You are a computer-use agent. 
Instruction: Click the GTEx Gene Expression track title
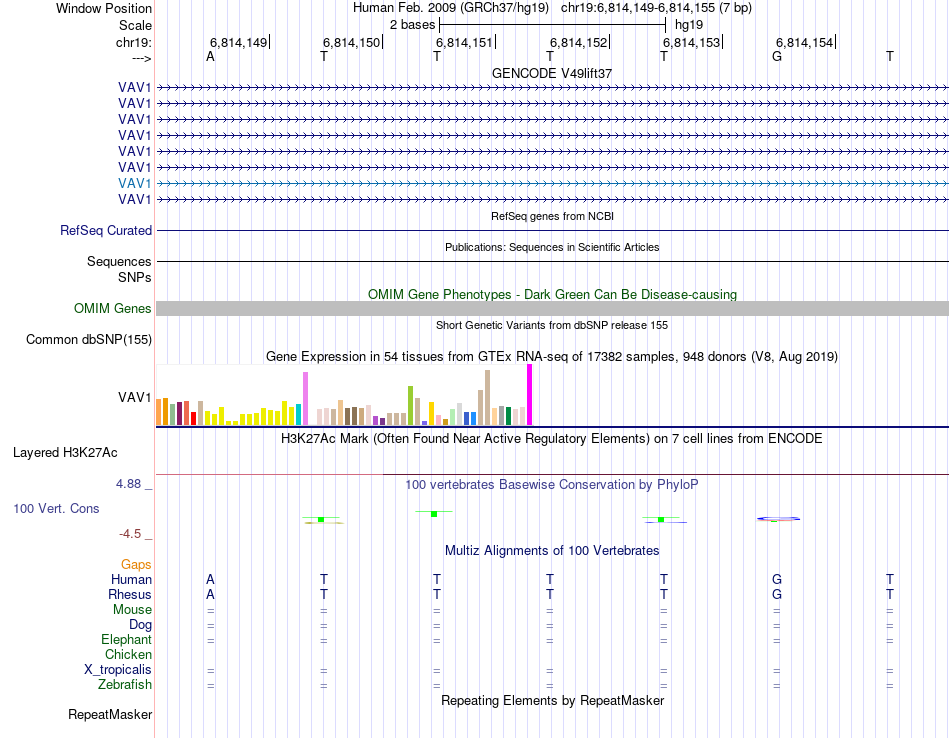[x=552, y=356]
